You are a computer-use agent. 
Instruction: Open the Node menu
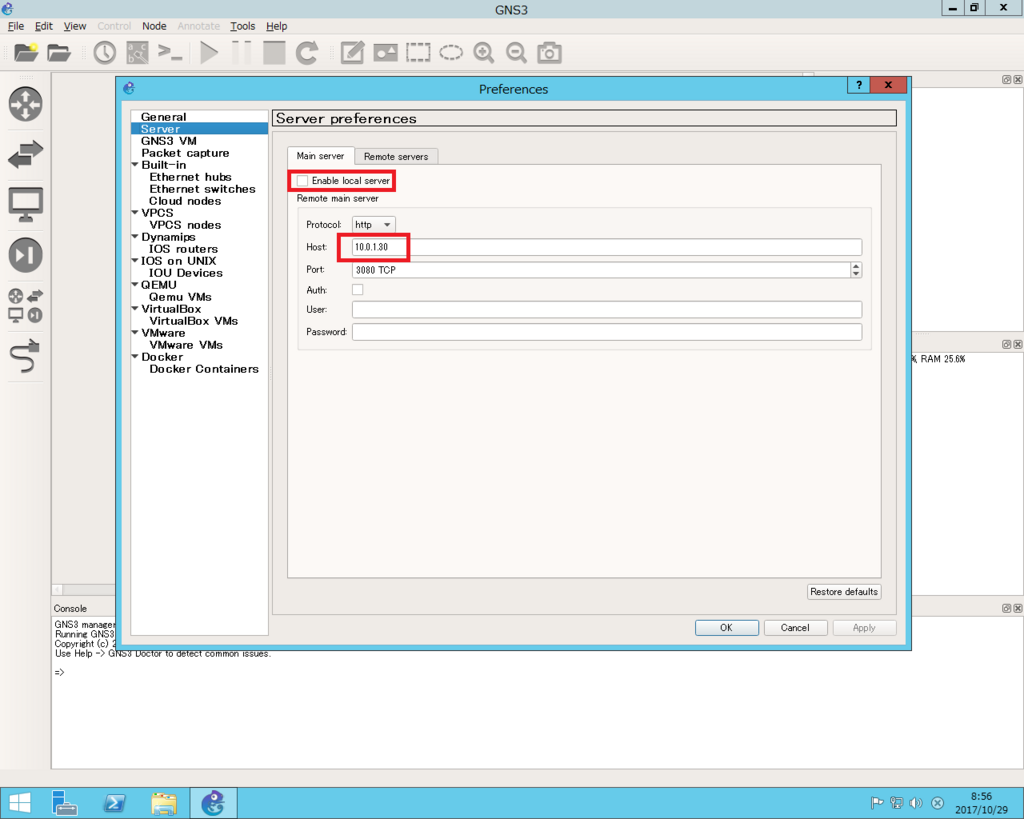[x=154, y=26]
